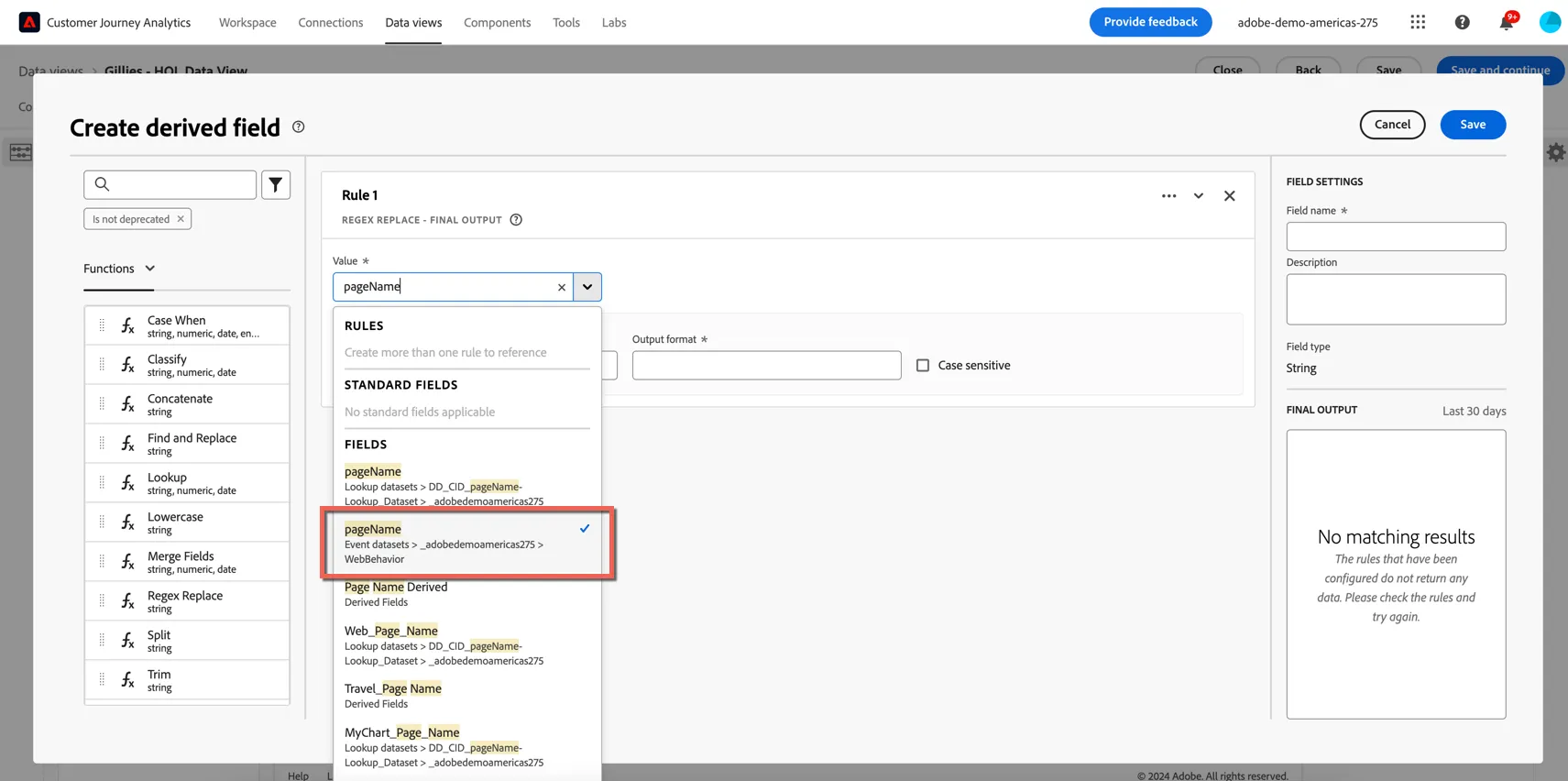1568x781 pixels.
Task: Click the Lookup function icon
Action: pyautogui.click(x=127, y=483)
